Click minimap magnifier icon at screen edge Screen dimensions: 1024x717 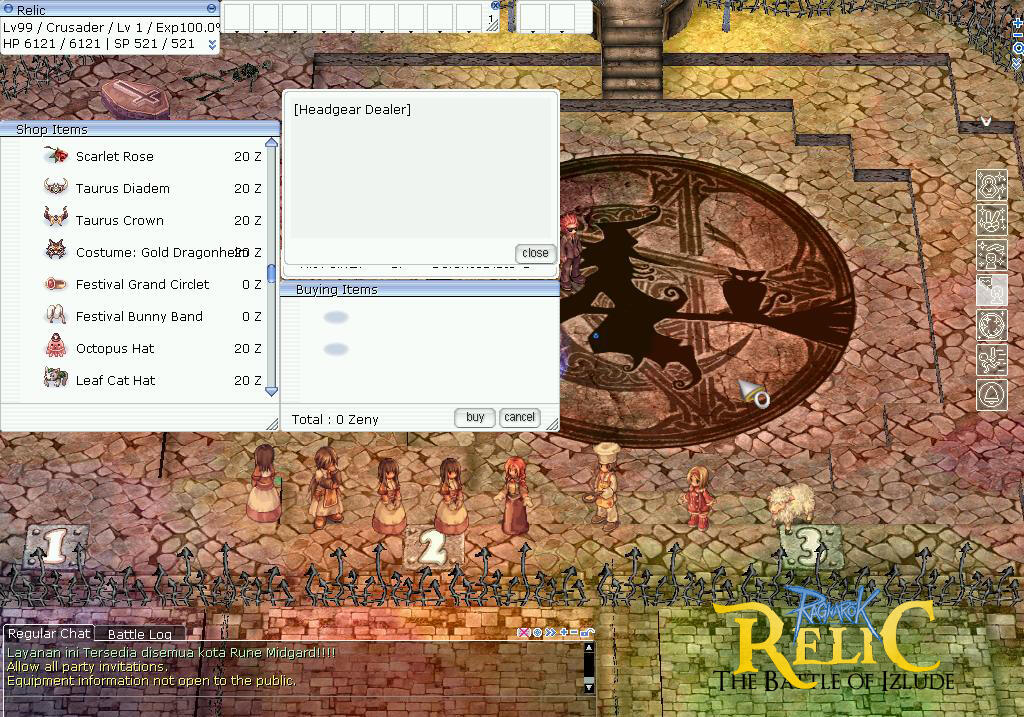click(1017, 48)
